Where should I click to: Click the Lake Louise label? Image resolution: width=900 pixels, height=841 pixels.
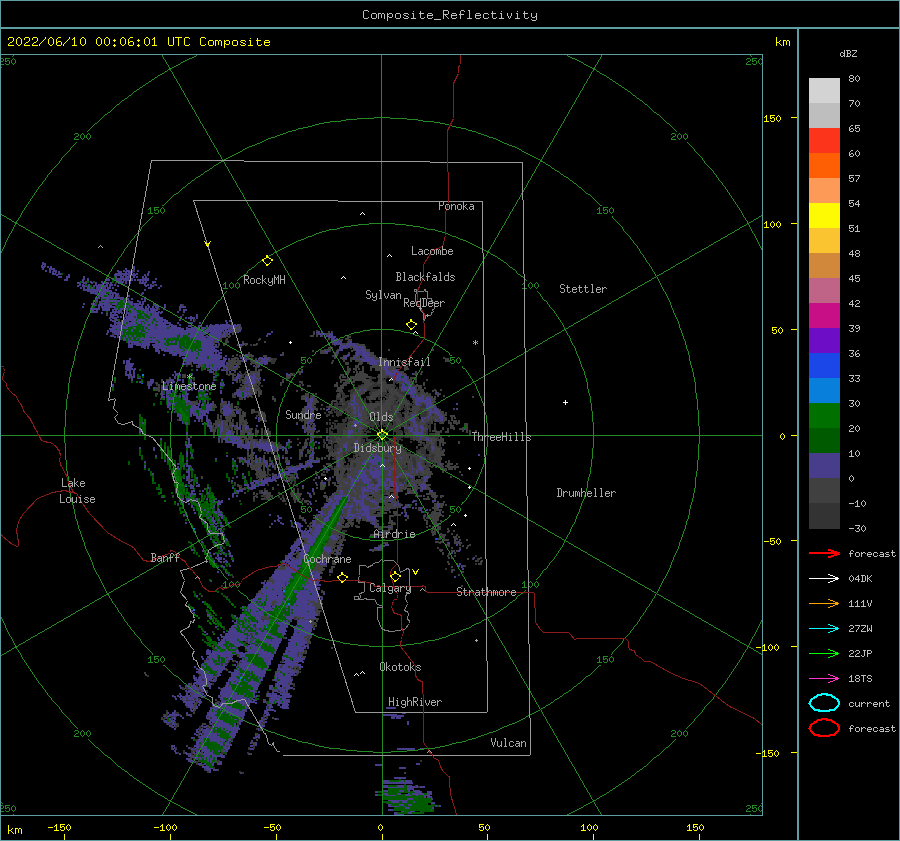[77, 491]
